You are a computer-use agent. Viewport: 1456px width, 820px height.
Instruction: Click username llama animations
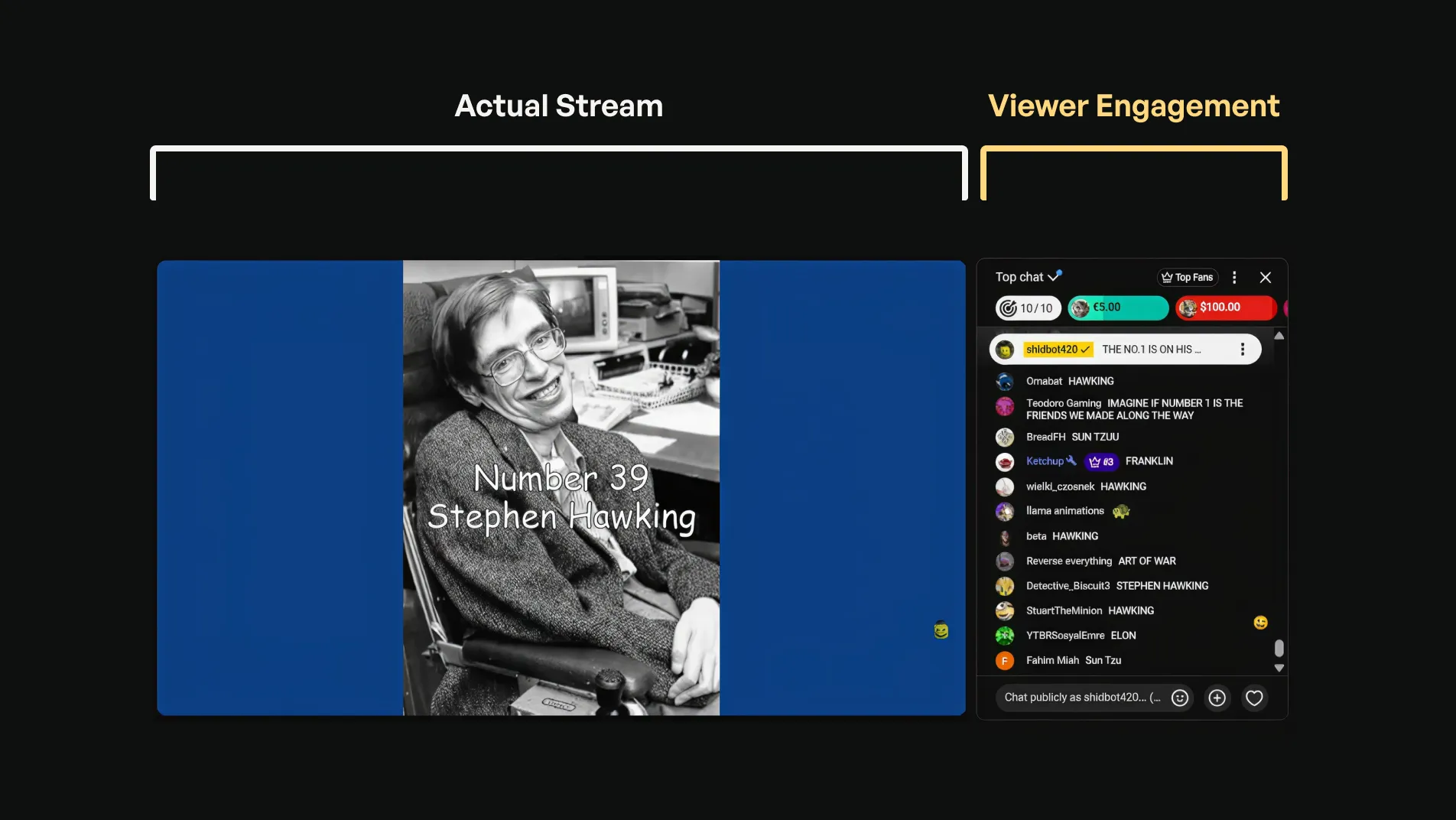1065,511
